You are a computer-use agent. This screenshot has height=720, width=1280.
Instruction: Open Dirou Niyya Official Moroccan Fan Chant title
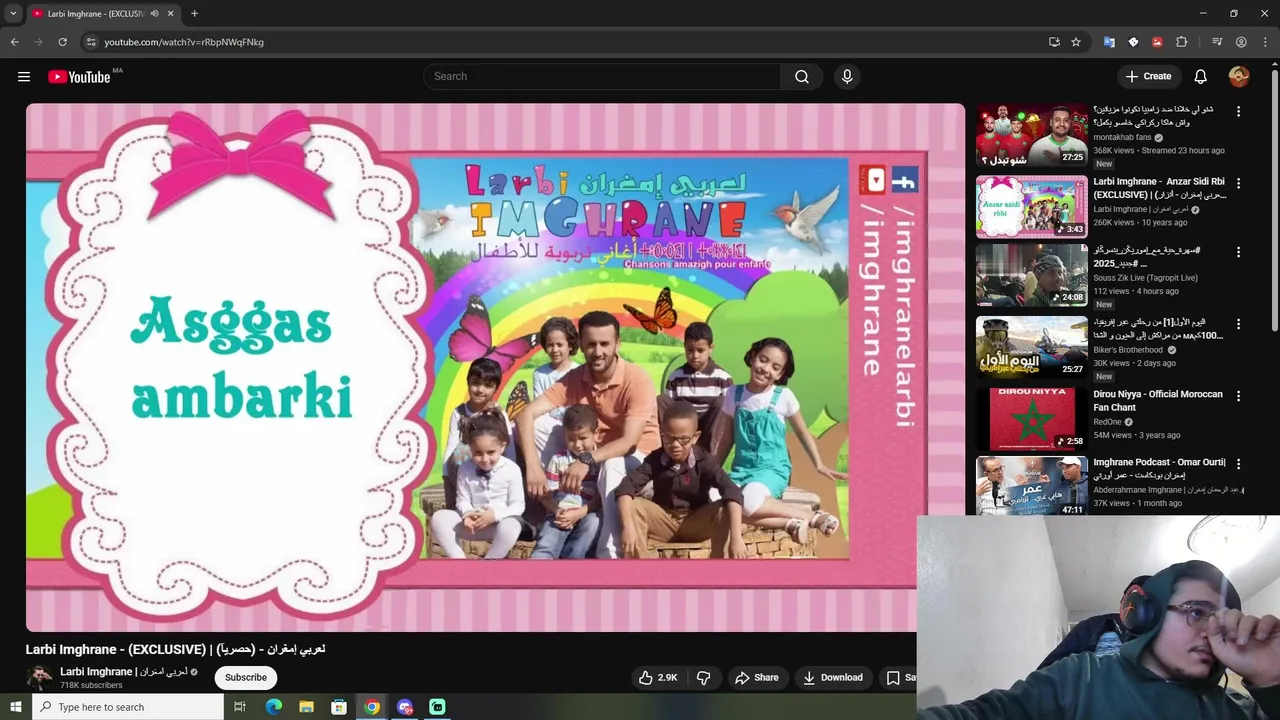point(1158,401)
